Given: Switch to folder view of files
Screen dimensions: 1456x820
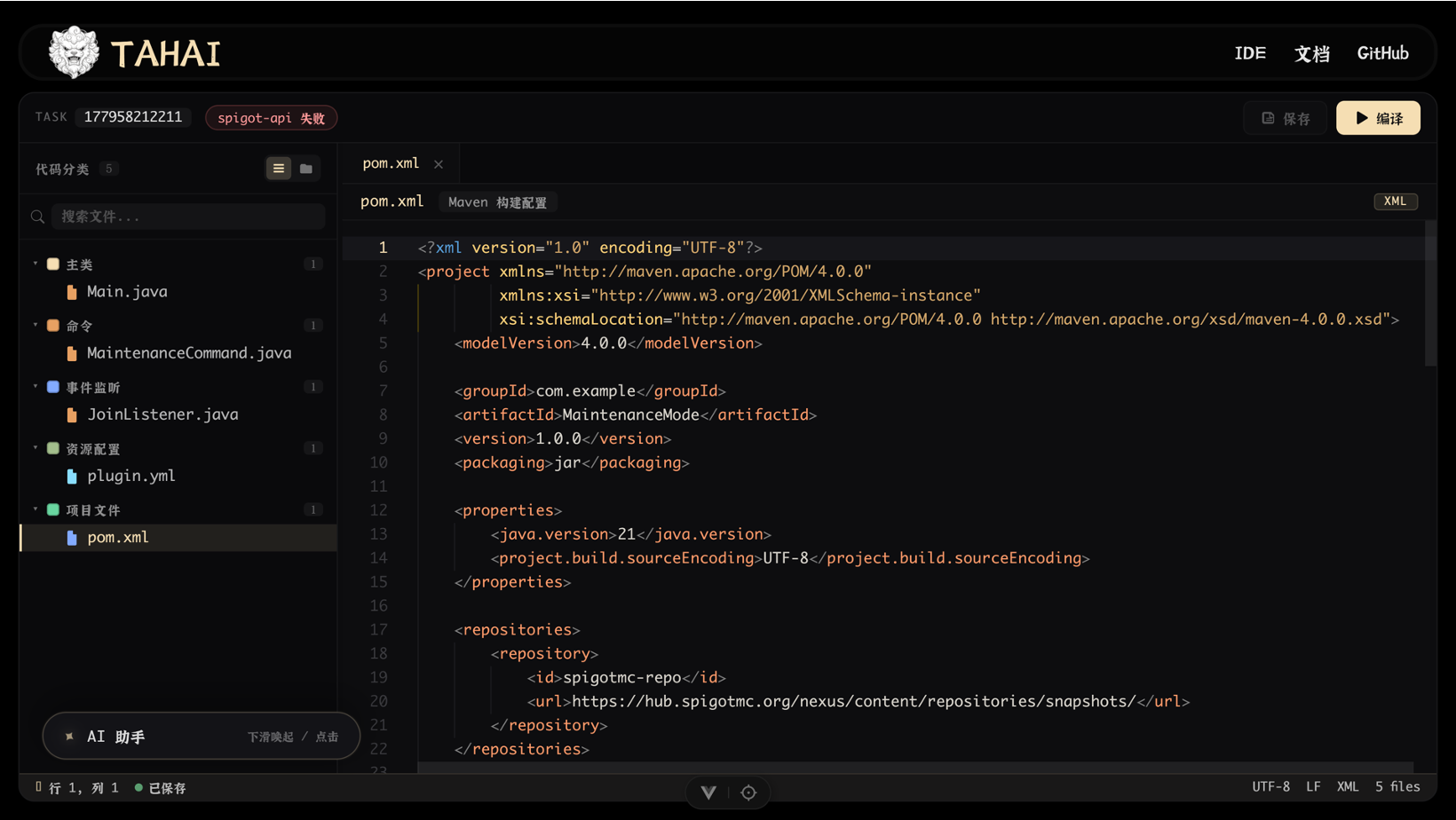Looking at the screenshot, I should 306,169.
